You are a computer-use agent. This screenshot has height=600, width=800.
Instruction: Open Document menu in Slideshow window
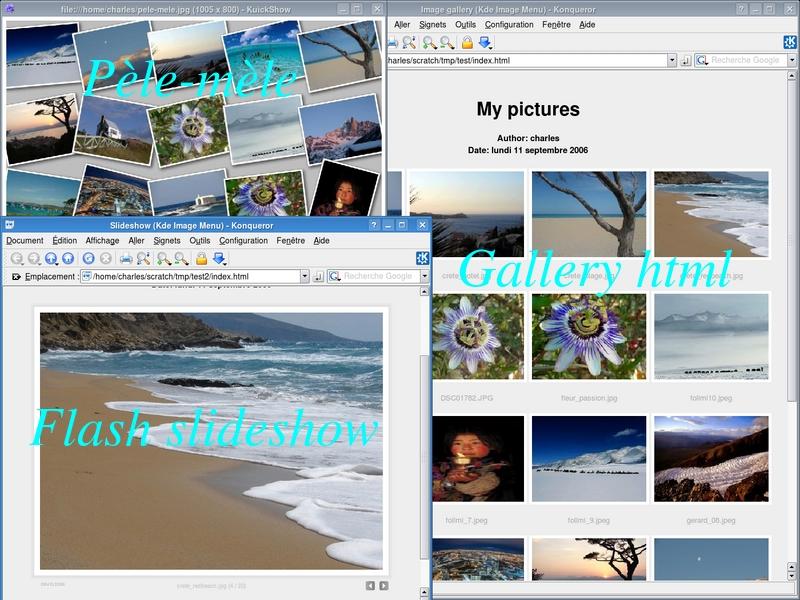[24, 241]
